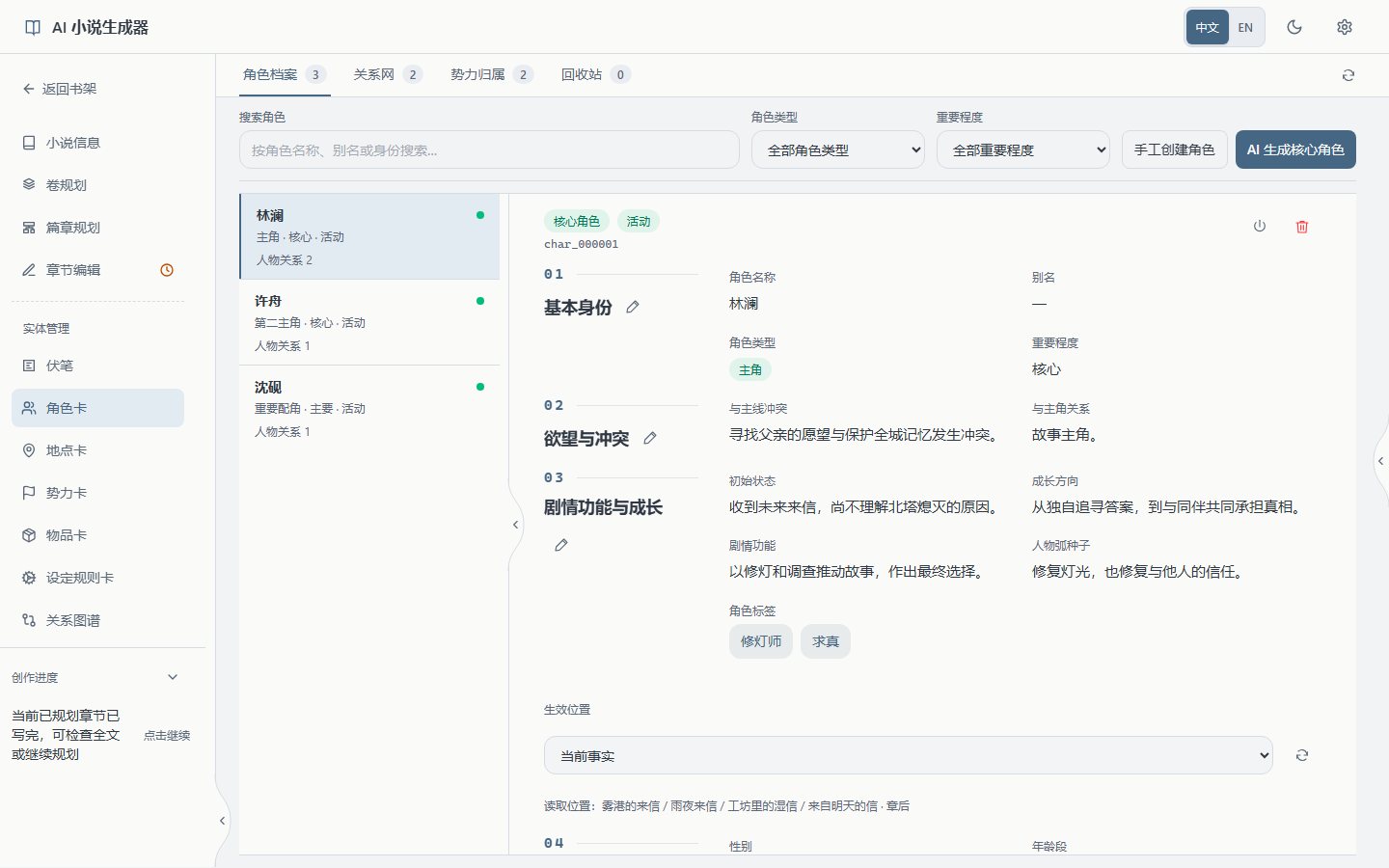Collapse left sidebar chevron at bottom
This screenshot has height=868, width=1389.
222,821
